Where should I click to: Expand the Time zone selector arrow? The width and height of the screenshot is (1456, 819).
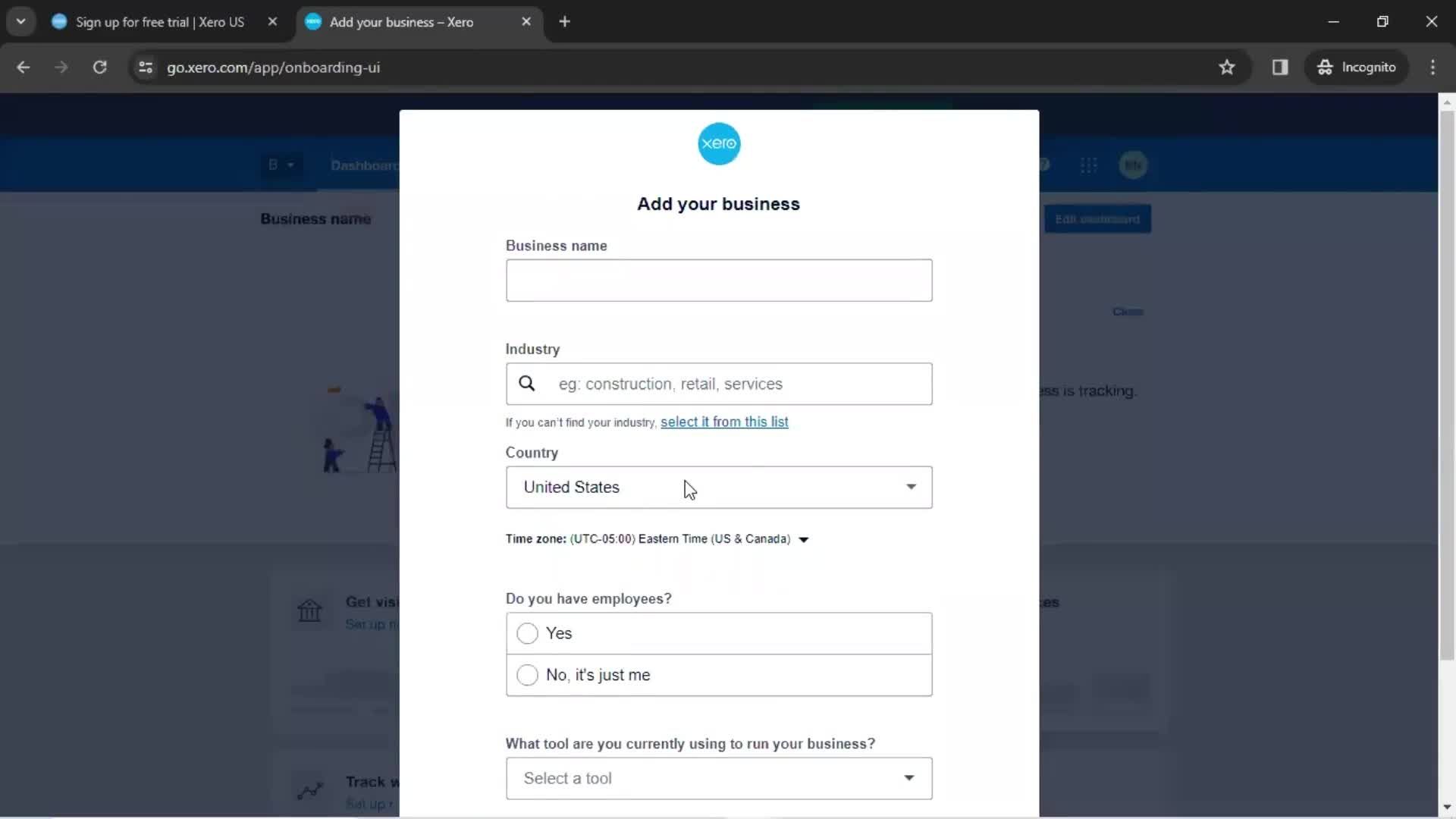point(804,539)
